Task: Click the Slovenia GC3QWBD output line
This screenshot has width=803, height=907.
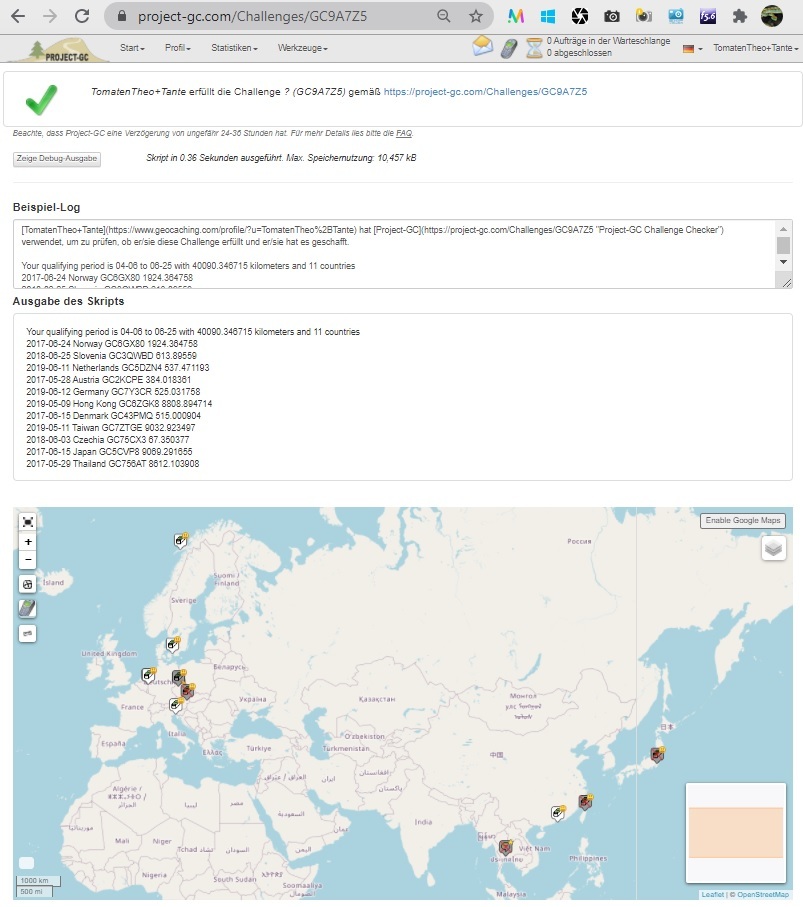Action: 111,356
